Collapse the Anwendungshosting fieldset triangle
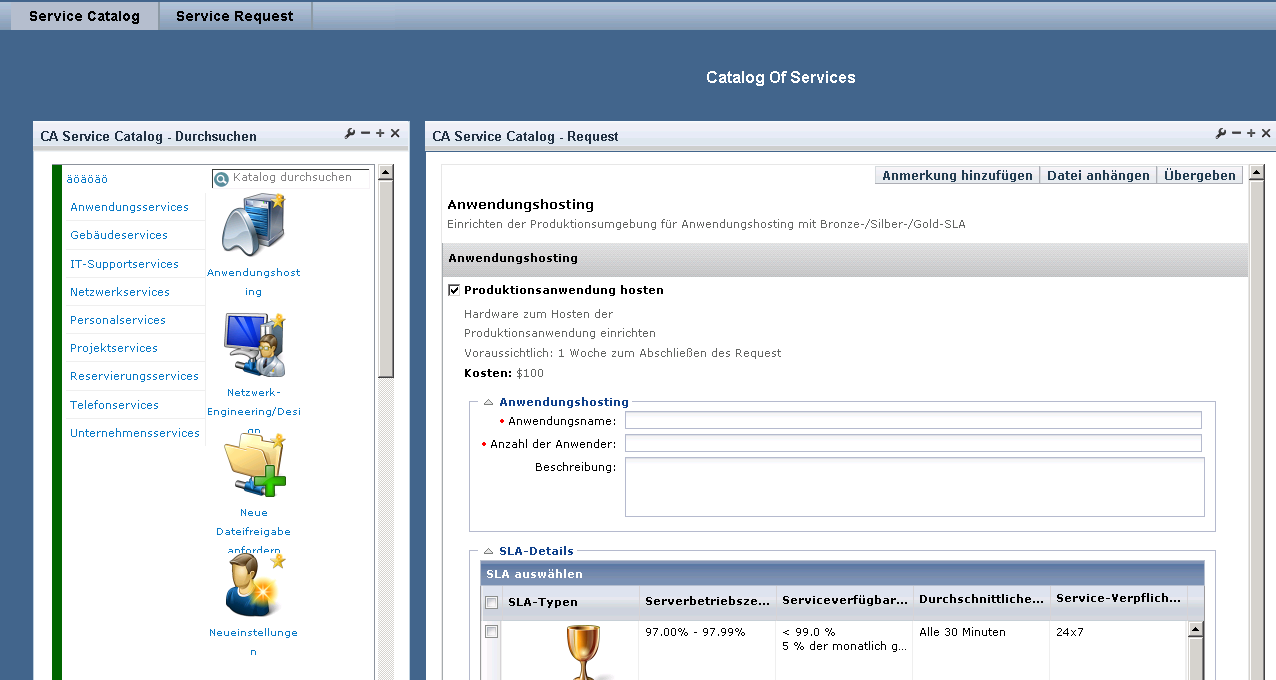1276x680 pixels. point(489,402)
